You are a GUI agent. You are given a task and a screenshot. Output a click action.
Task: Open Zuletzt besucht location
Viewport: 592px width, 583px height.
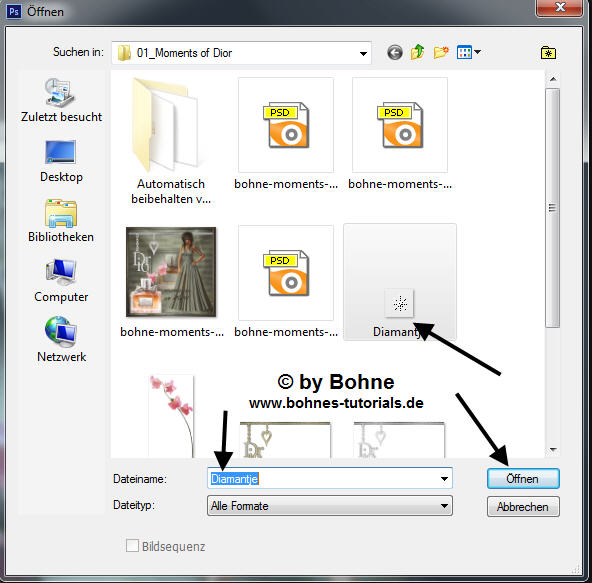[61, 100]
